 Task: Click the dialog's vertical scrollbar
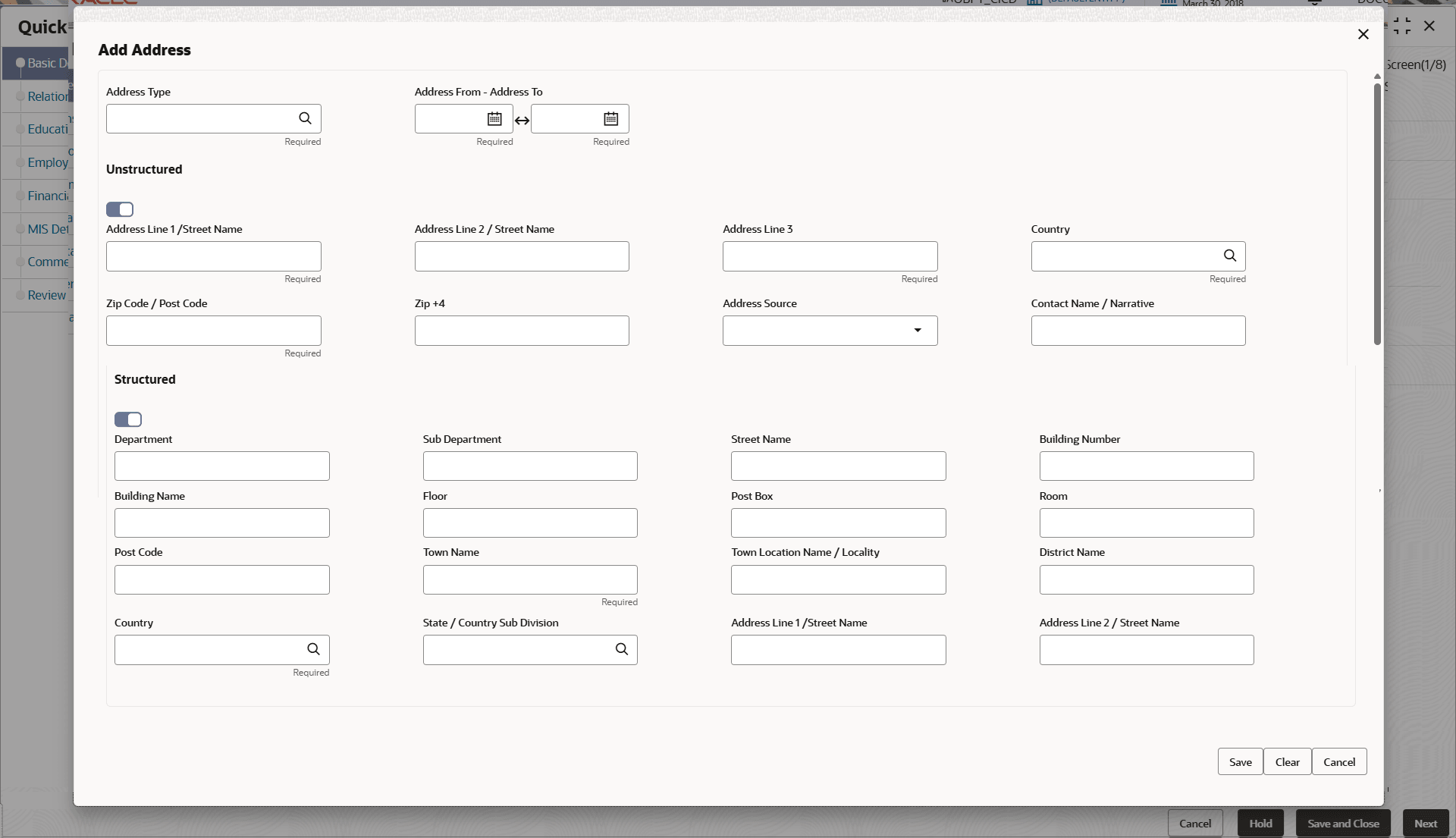coord(1377,212)
